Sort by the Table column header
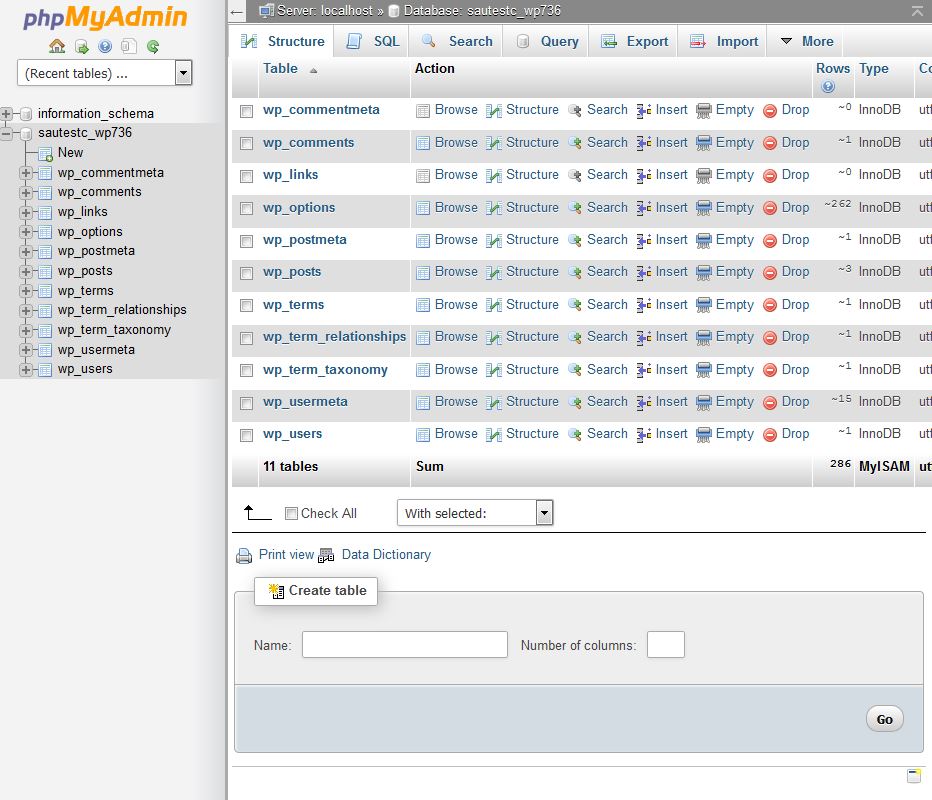 [280, 68]
